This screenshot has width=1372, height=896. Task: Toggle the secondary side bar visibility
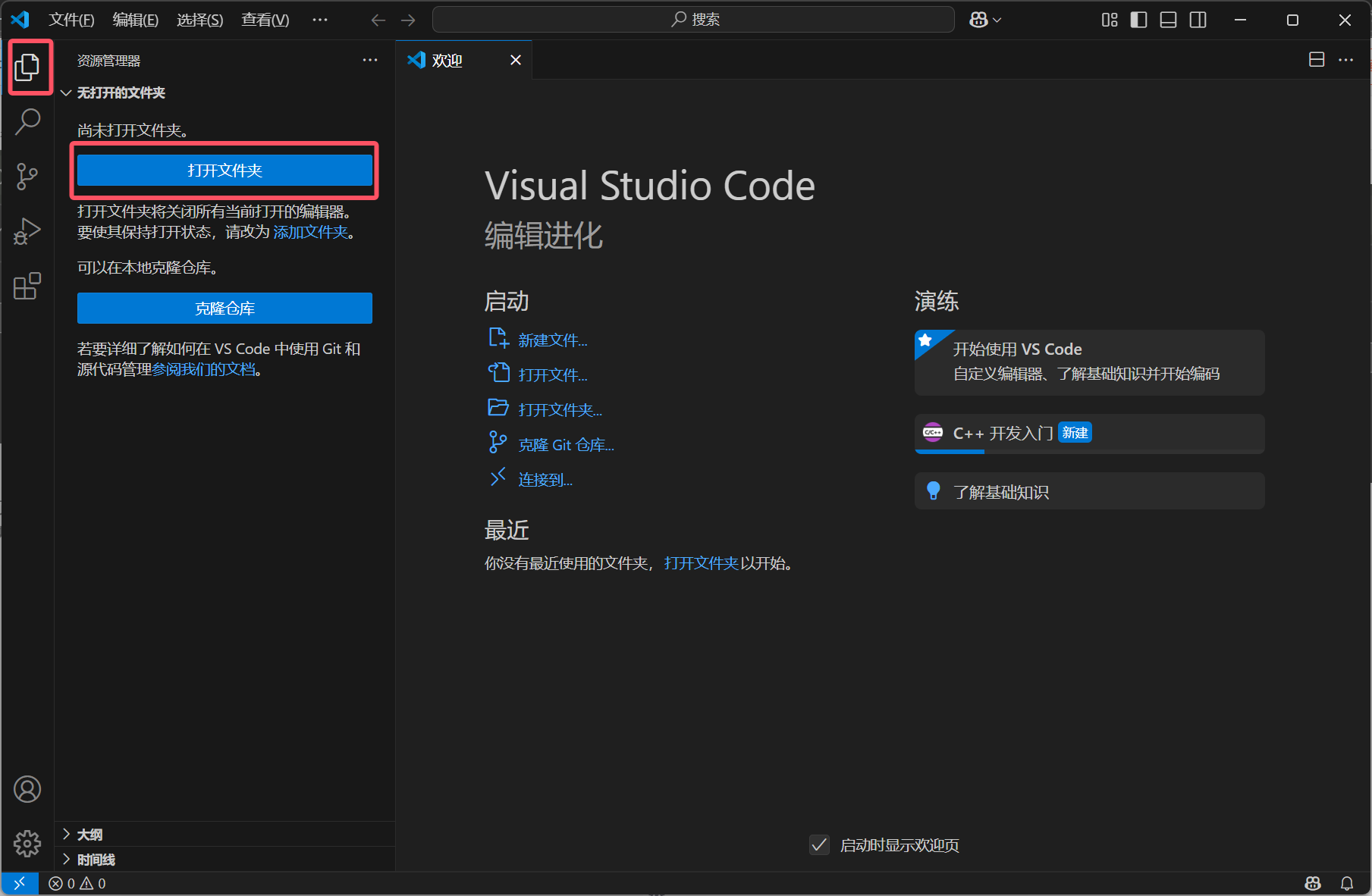1198,20
